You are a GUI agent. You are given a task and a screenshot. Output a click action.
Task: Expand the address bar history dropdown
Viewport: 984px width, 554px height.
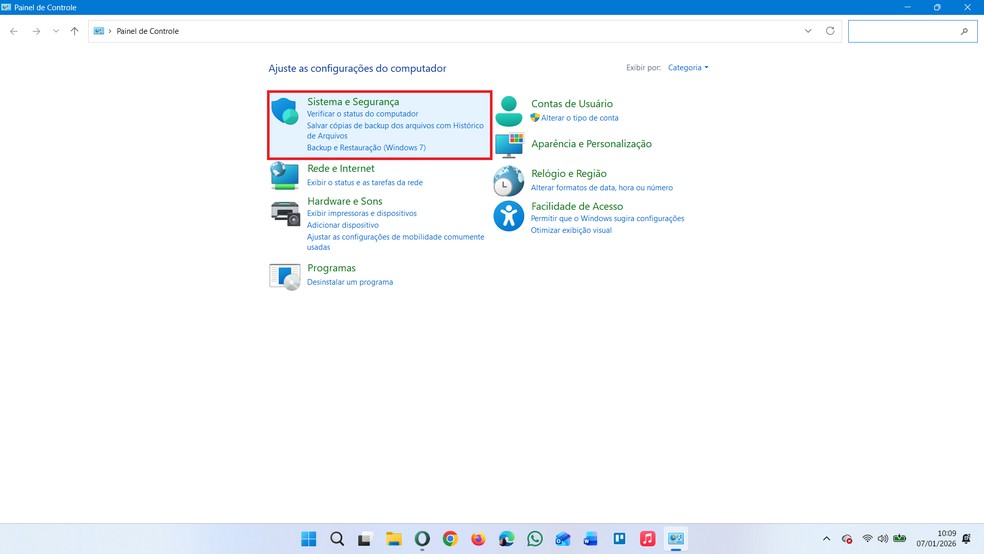(x=808, y=31)
